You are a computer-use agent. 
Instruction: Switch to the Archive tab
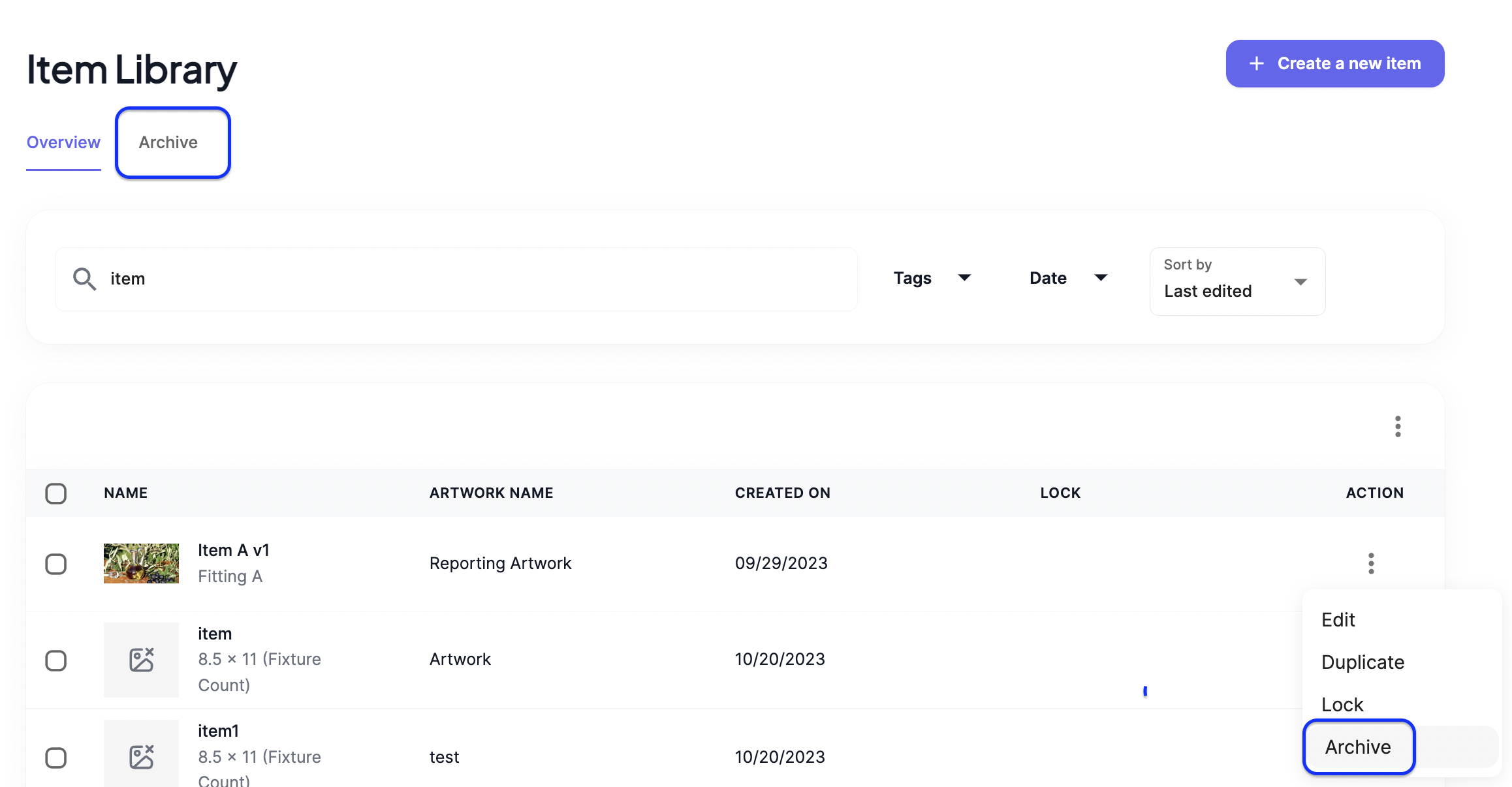(168, 142)
